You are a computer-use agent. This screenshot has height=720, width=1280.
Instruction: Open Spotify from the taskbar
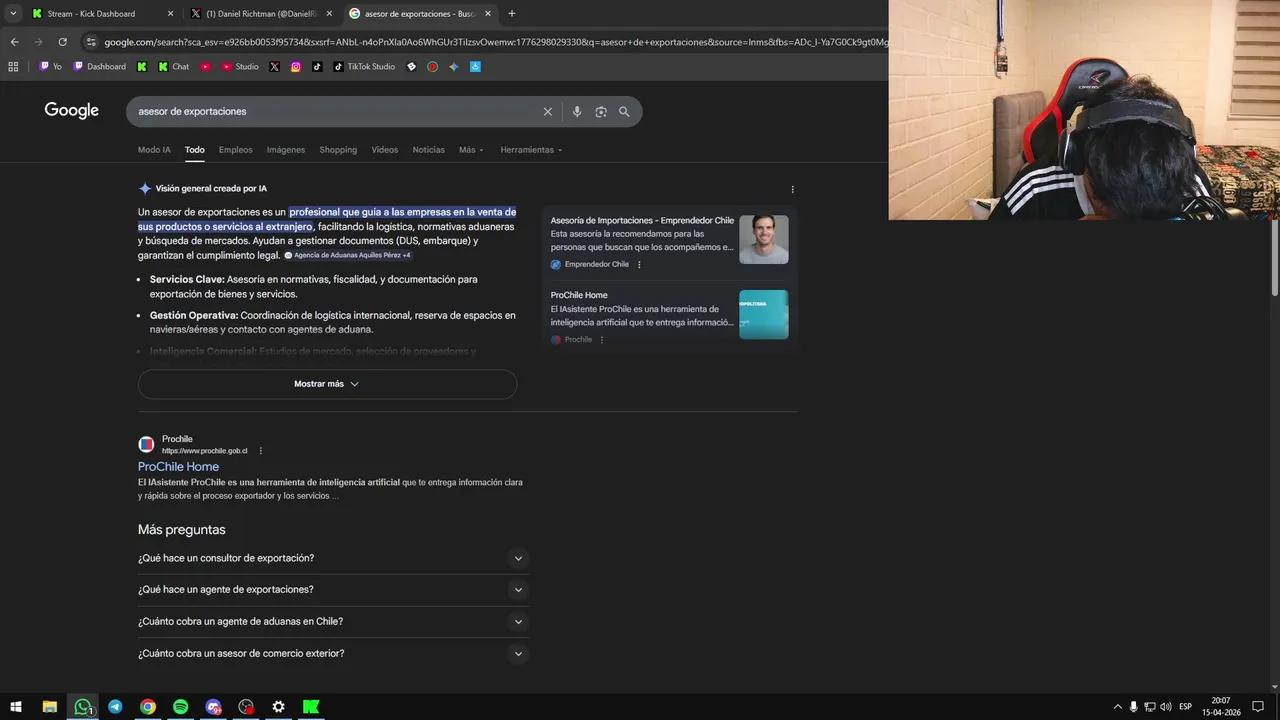pos(180,707)
